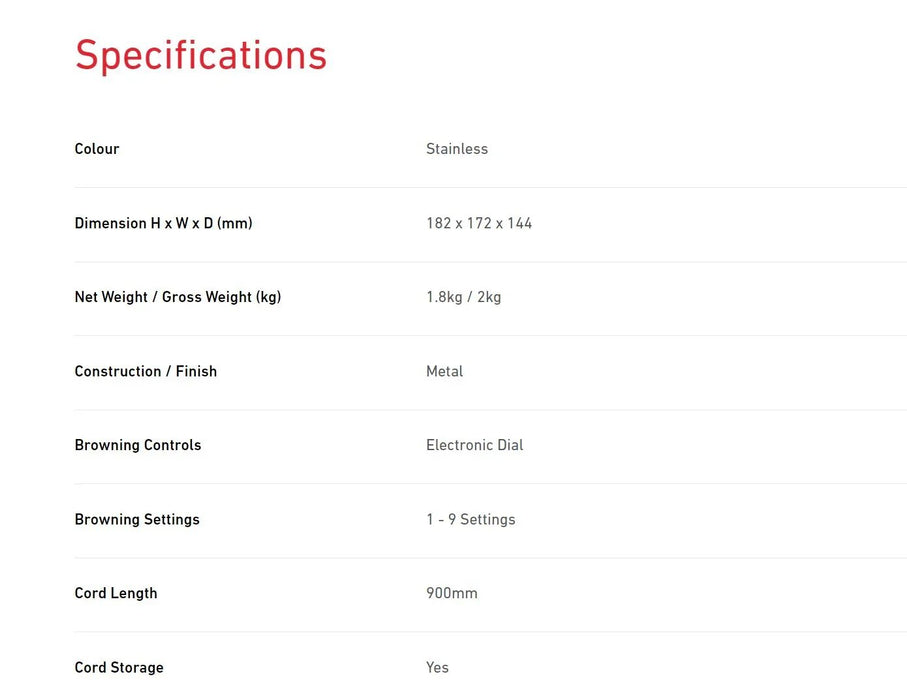Click the Electronic Dial value

(474, 445)
